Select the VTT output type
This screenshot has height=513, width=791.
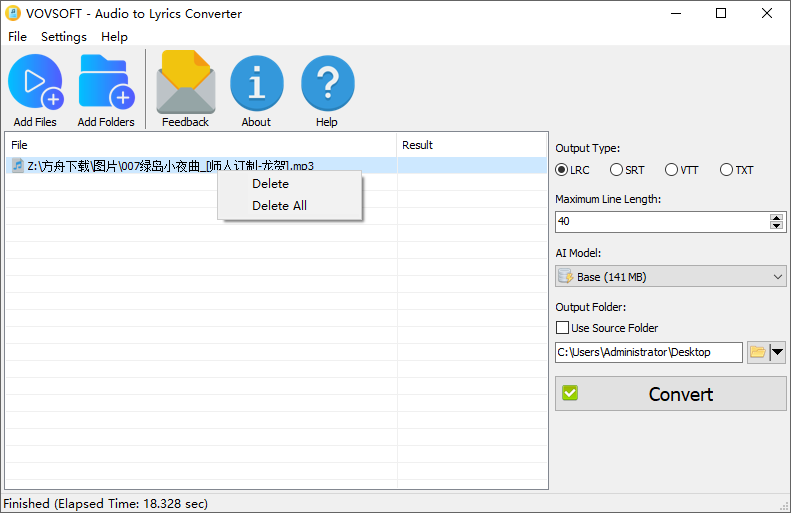pyautogui.click(x=682, y=170)
